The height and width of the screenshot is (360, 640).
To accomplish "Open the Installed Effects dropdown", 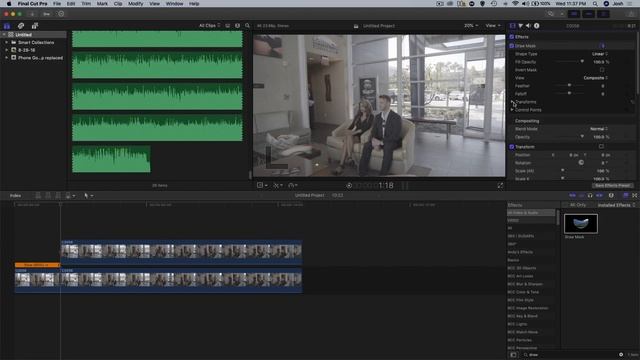I will coord(616,205).
